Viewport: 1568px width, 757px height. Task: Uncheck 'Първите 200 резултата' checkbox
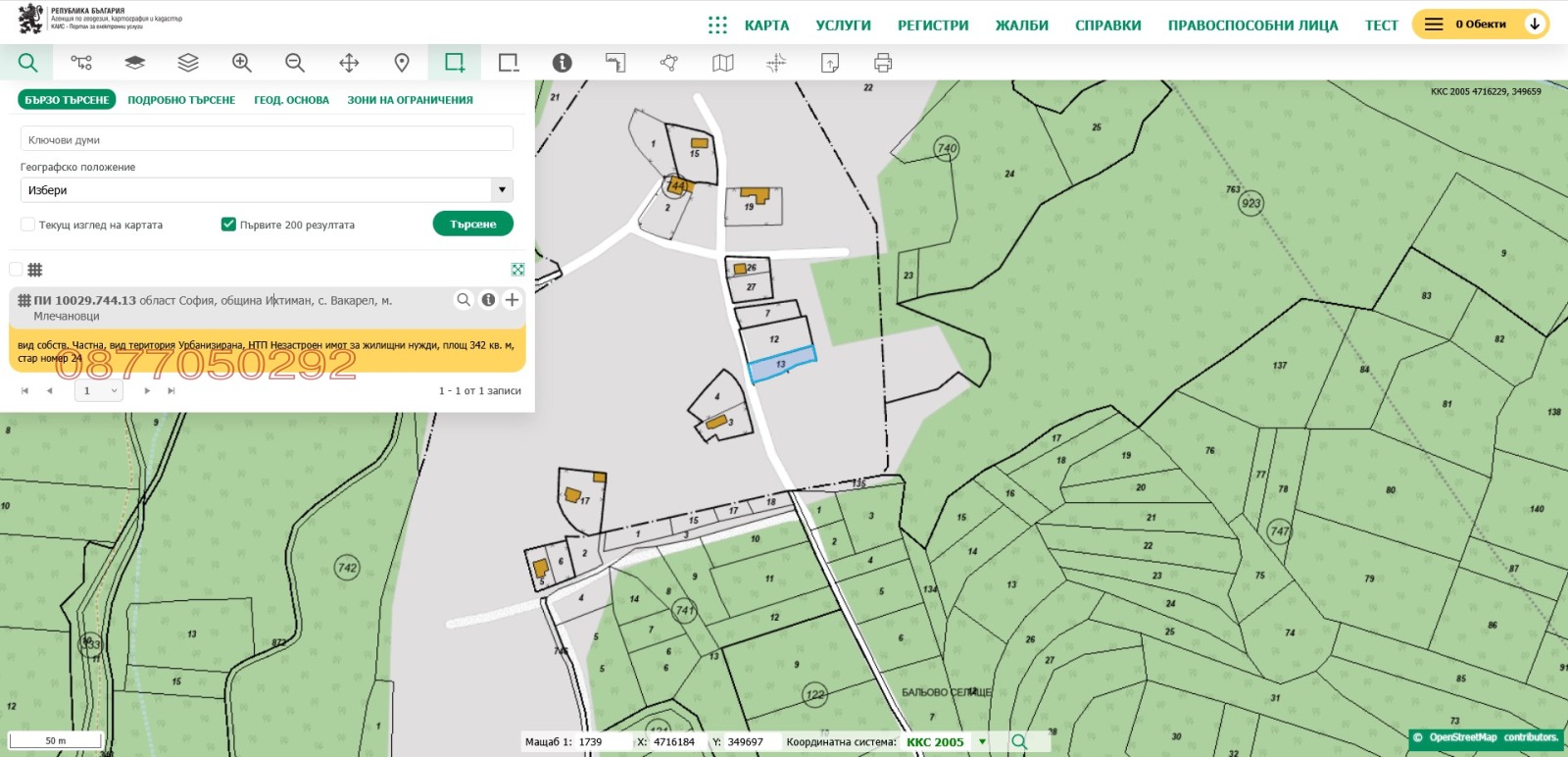(x=228, y=225)
